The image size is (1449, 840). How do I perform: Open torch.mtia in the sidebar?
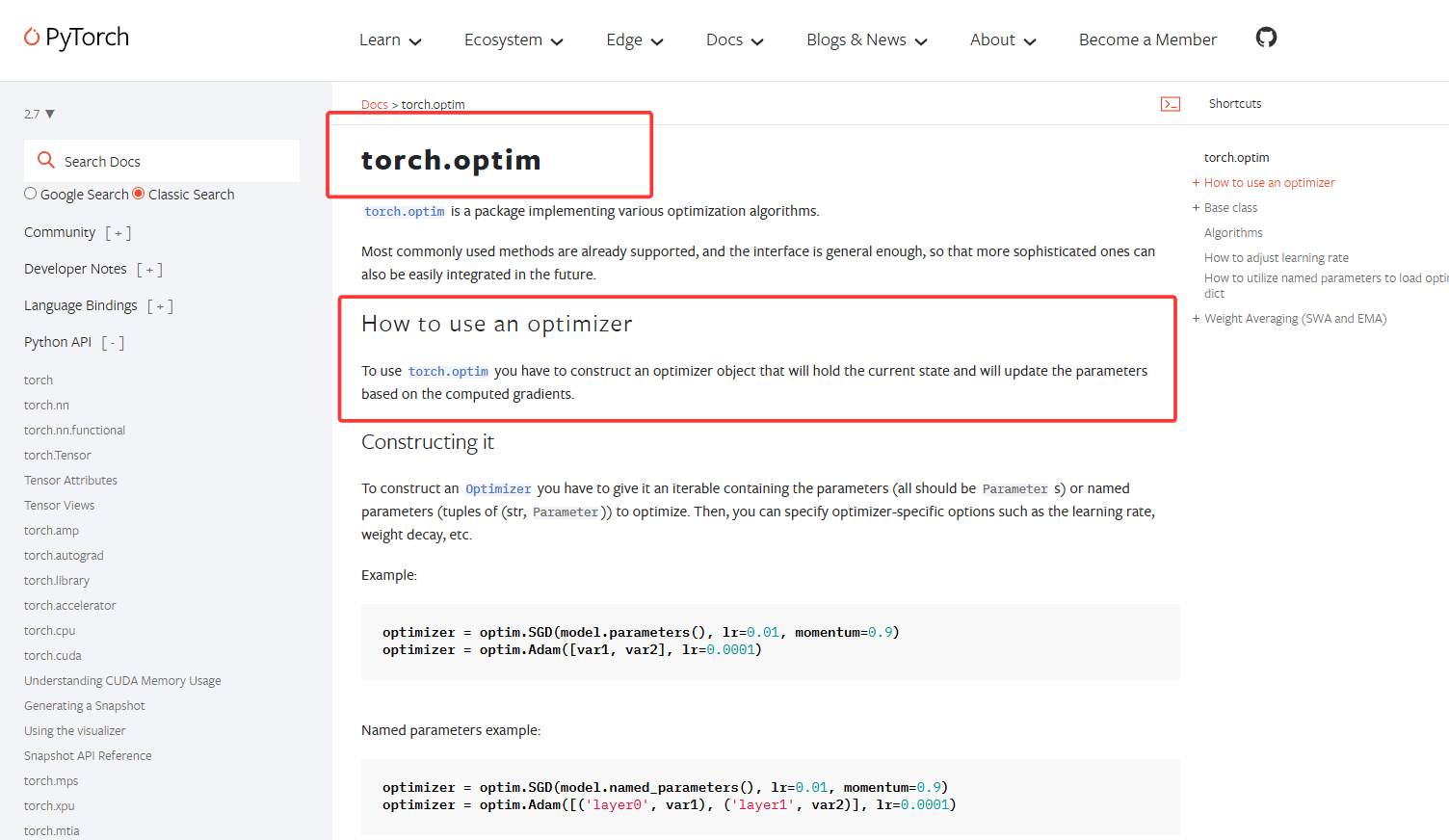[52, 831]
